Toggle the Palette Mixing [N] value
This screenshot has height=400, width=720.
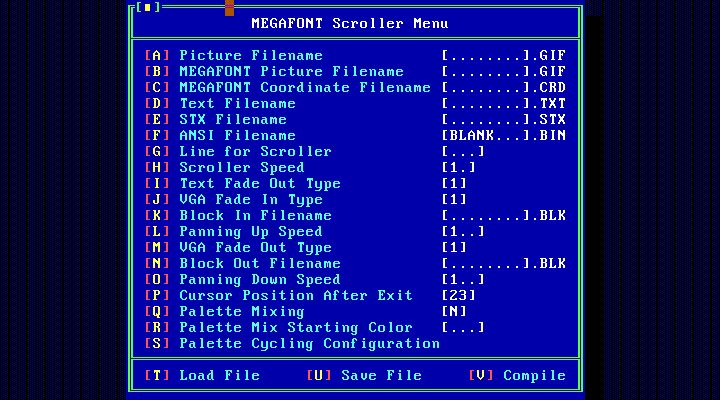[454, 311]
